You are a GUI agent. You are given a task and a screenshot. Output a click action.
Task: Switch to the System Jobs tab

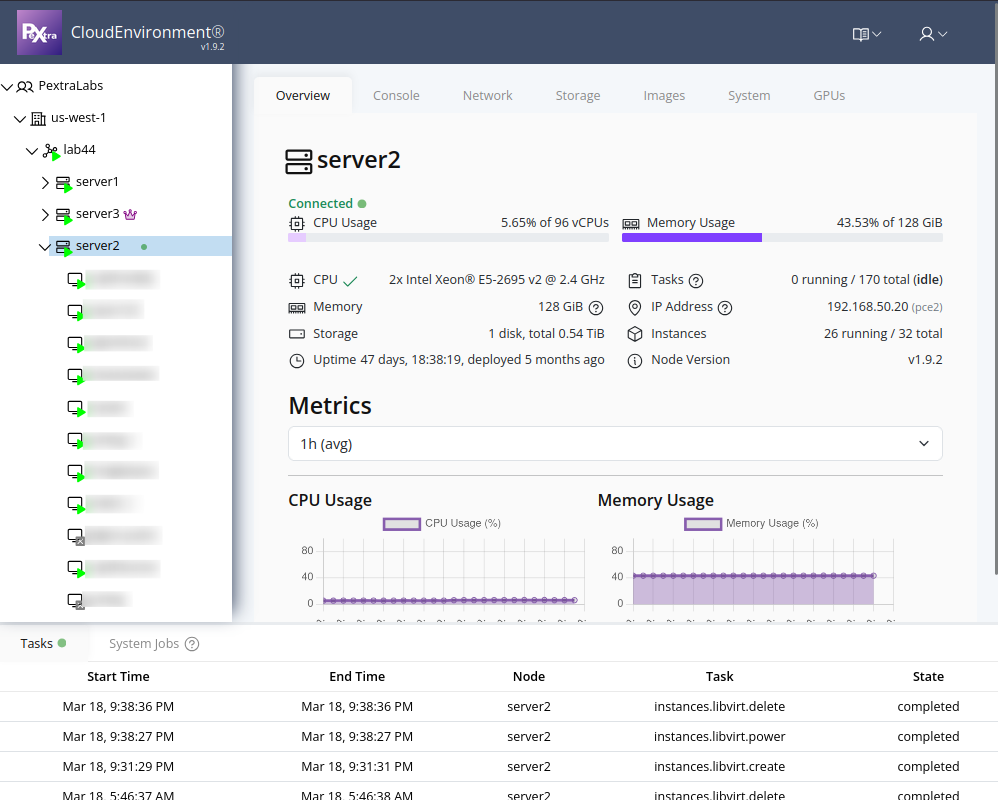click(144, 644)
